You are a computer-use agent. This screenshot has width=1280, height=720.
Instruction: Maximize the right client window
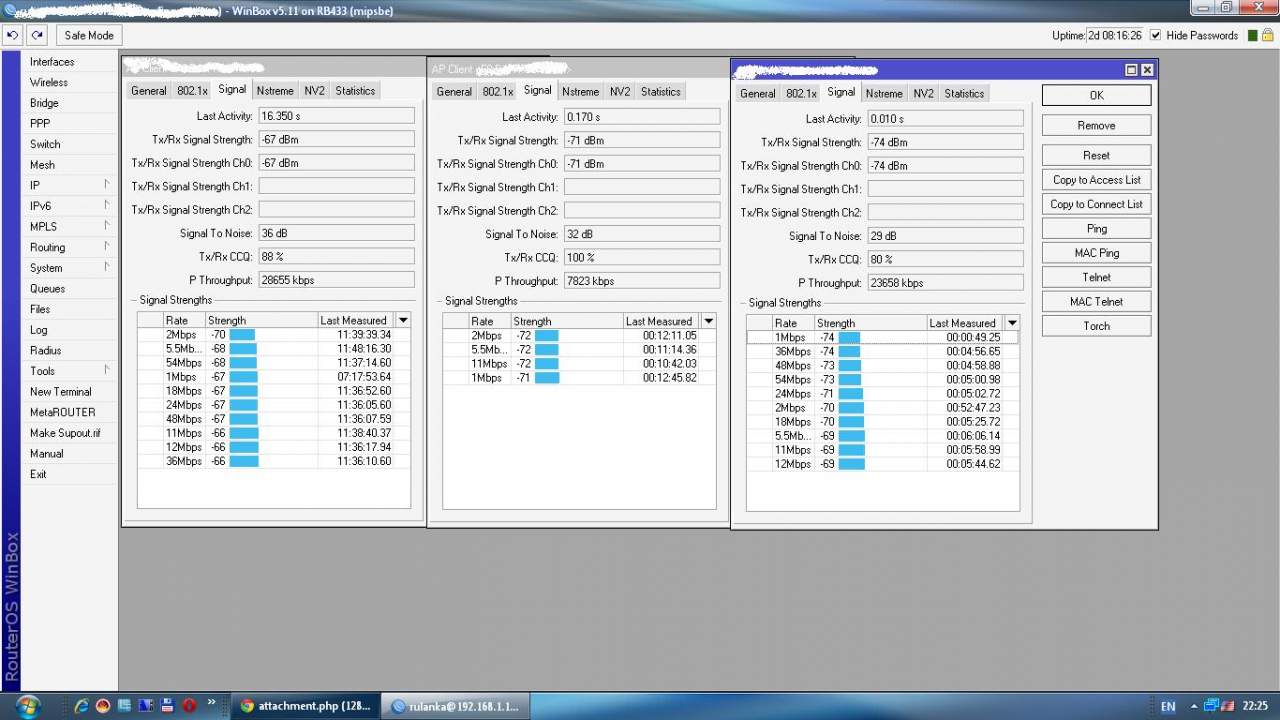[x=1131, y=70]
